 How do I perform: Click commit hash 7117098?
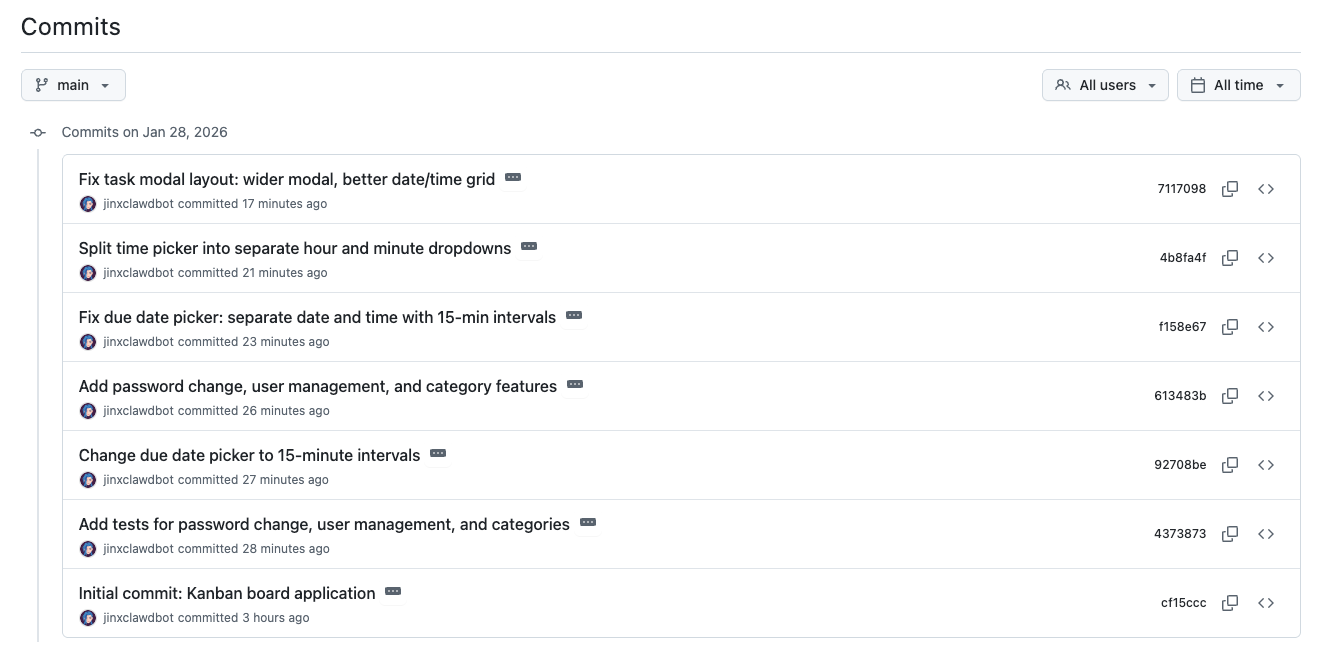tap(1181, 189)
